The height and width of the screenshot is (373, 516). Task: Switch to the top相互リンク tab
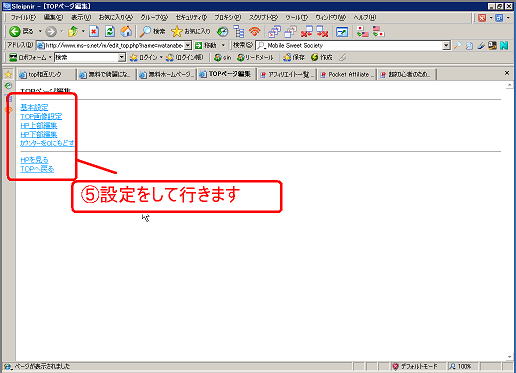(45, 75)
